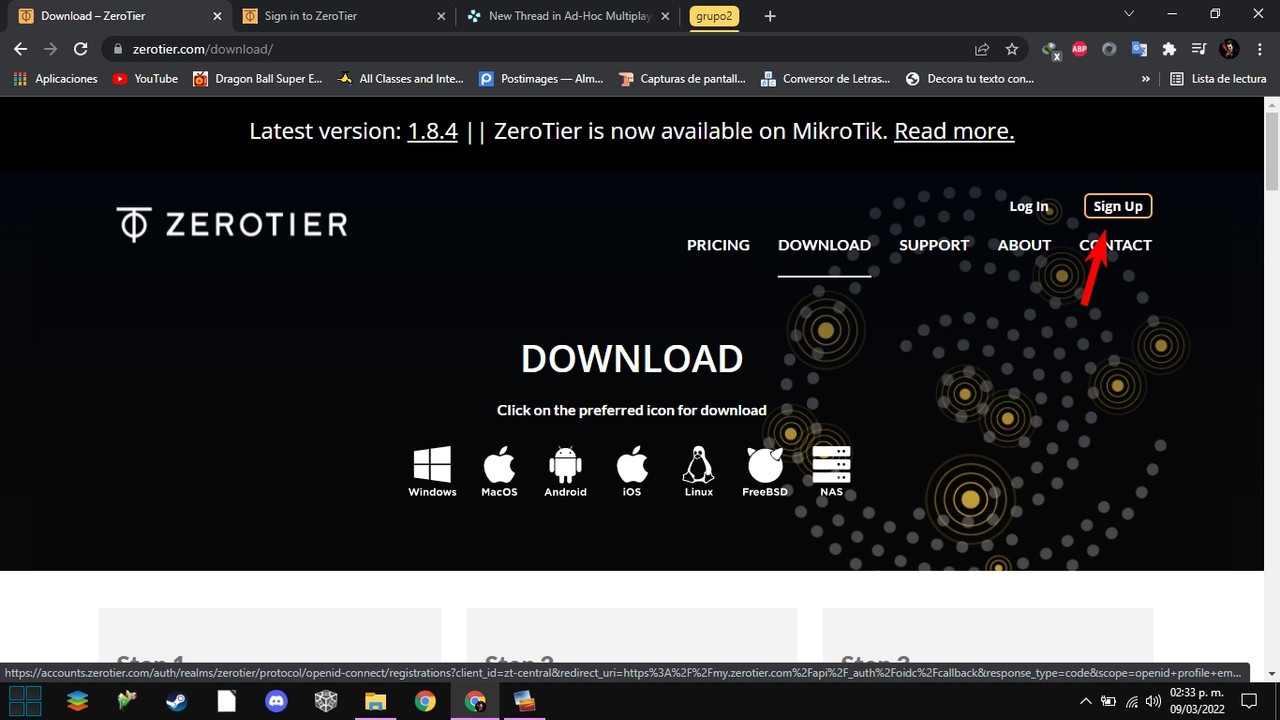Show hidden system tray icons
The height and width of the screenshot is (720, 1280).
point(1086,701)
